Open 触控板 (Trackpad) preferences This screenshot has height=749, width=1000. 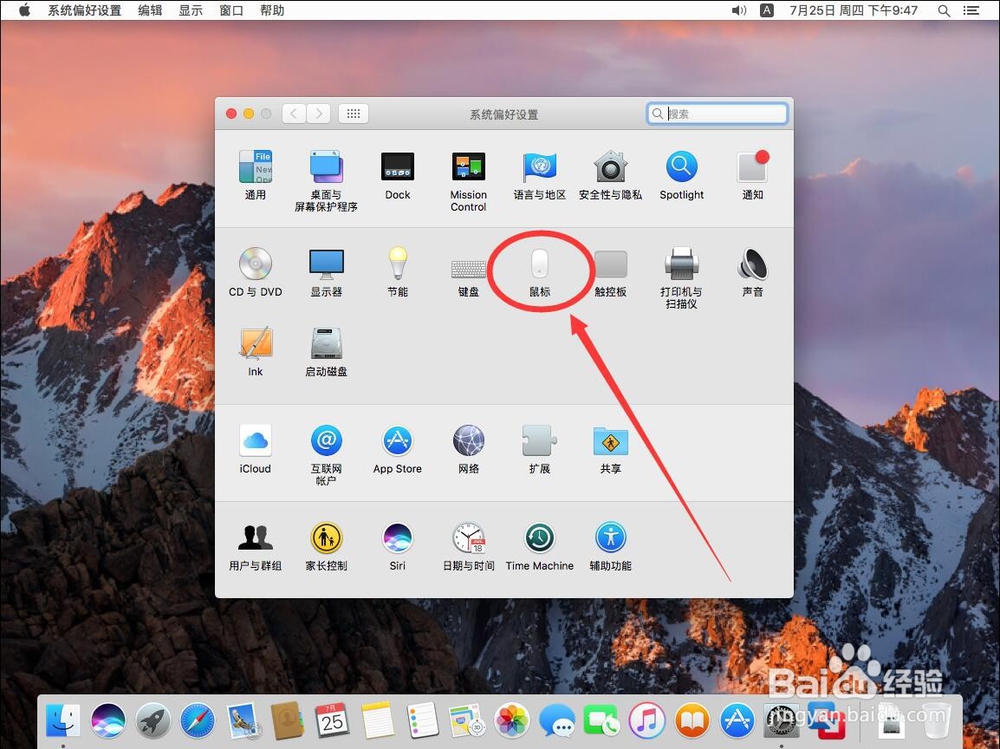(x=610, y=272)
